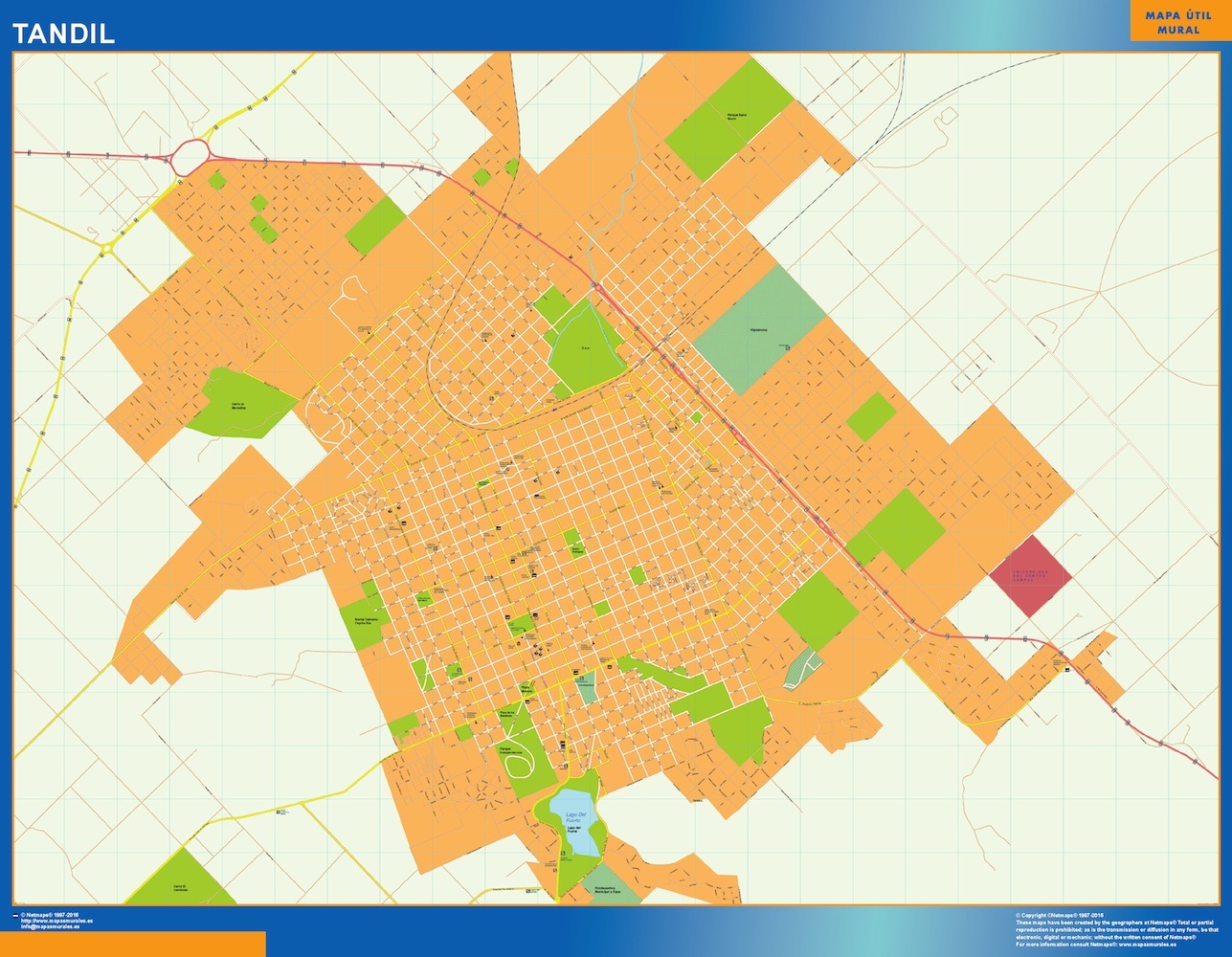
Task: Click the small yellow-road roundabout in the west
Action: click(x=106, y=249)
